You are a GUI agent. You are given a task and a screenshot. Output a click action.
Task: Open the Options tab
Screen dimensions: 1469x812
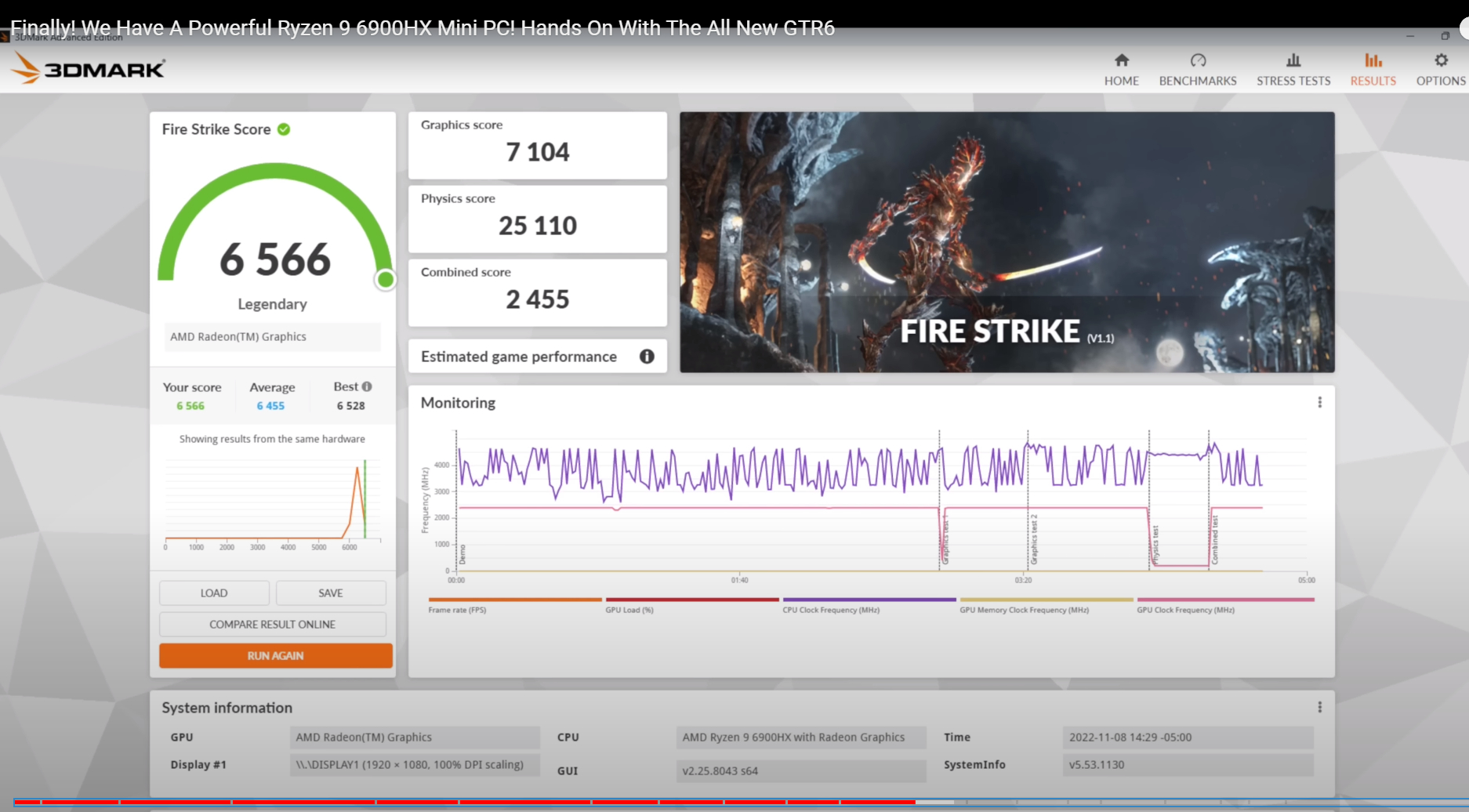pos(1441,70)
